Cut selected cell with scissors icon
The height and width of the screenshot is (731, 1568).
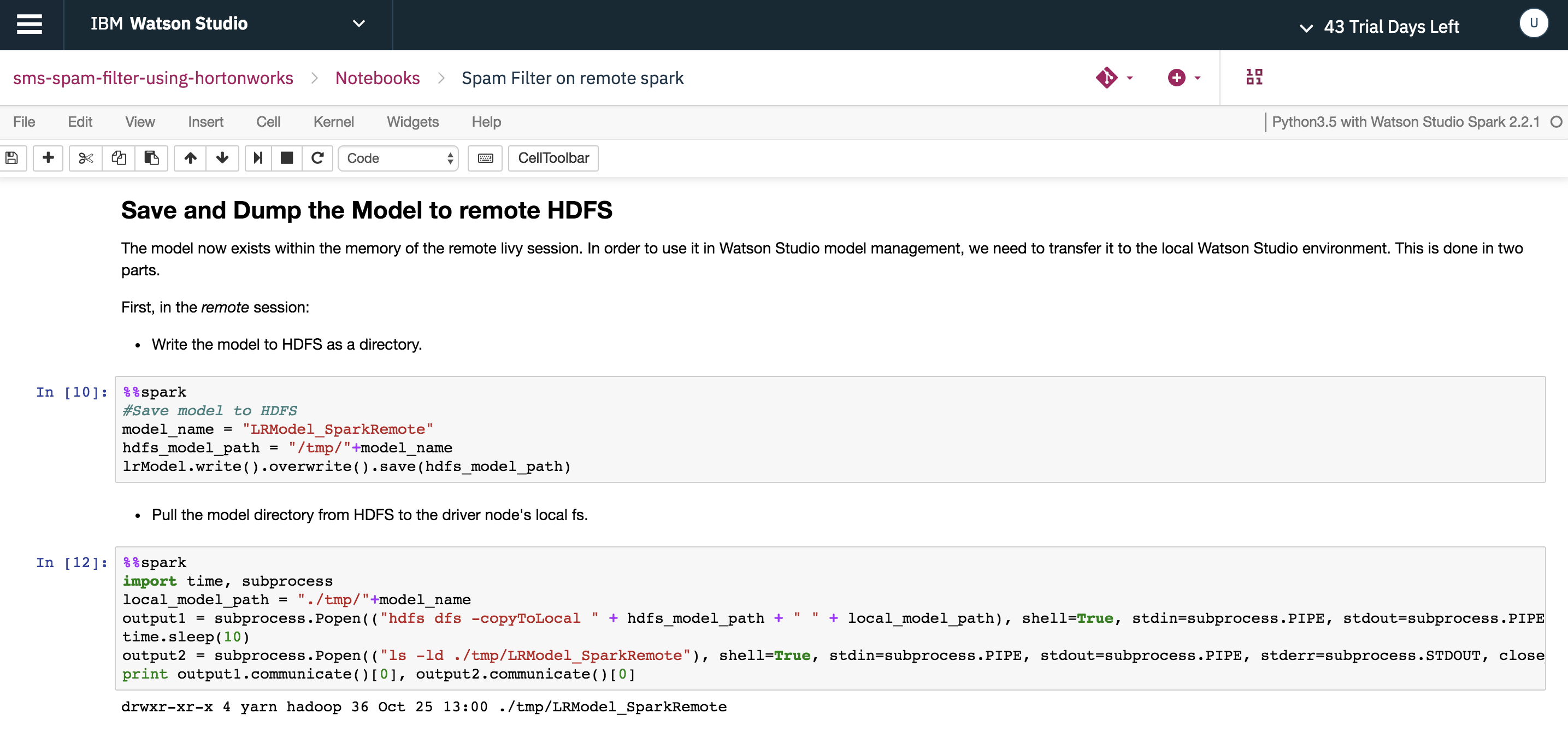(x=86, y=158)
